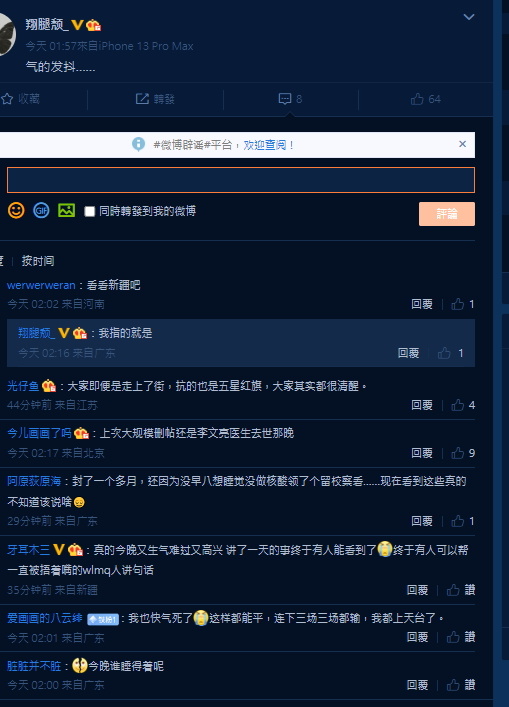Open the emoji picker smiley icon
This screenshot has height=707, width=509.
(16, 211)
